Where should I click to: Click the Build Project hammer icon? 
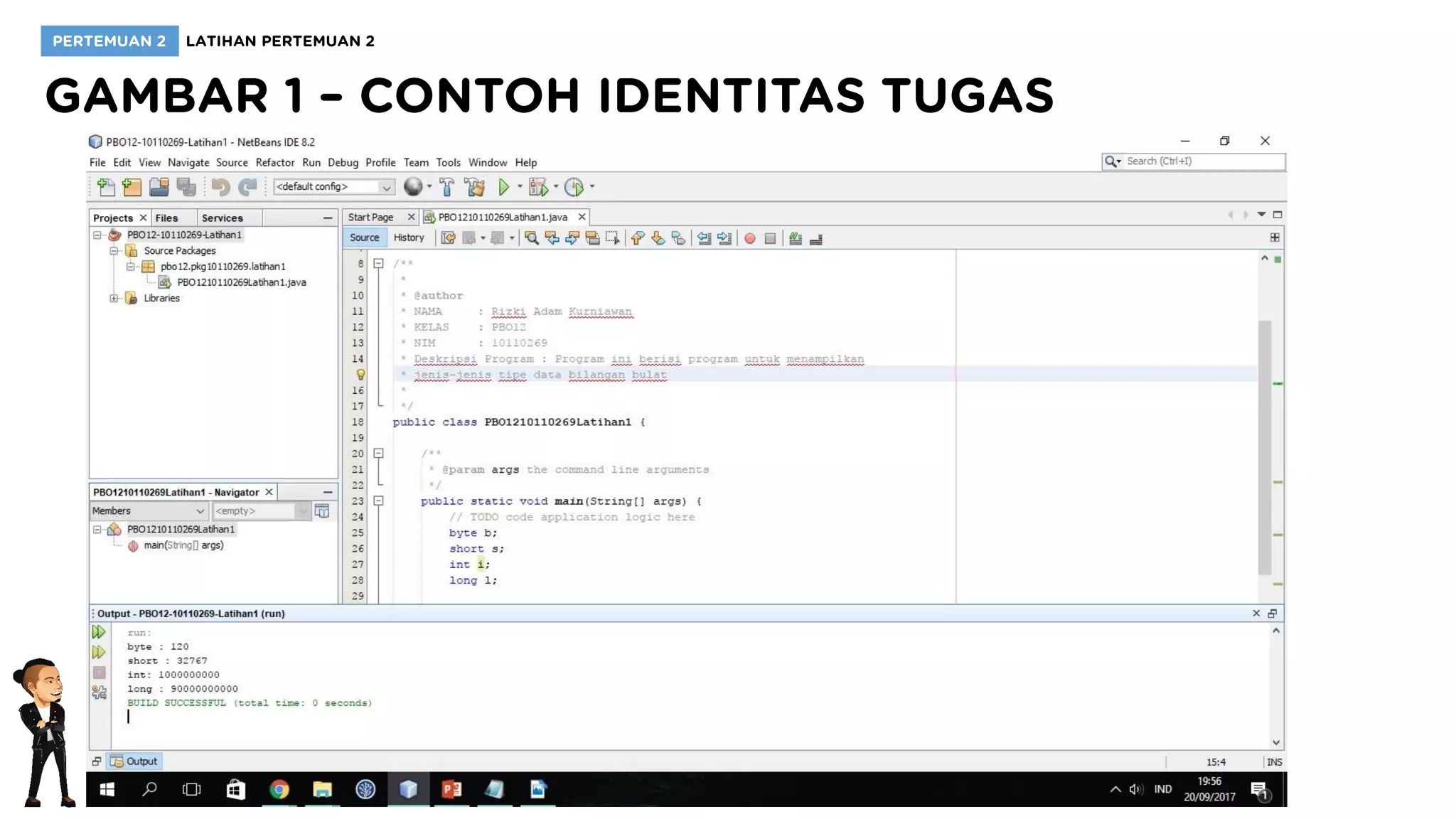[446, 187]
